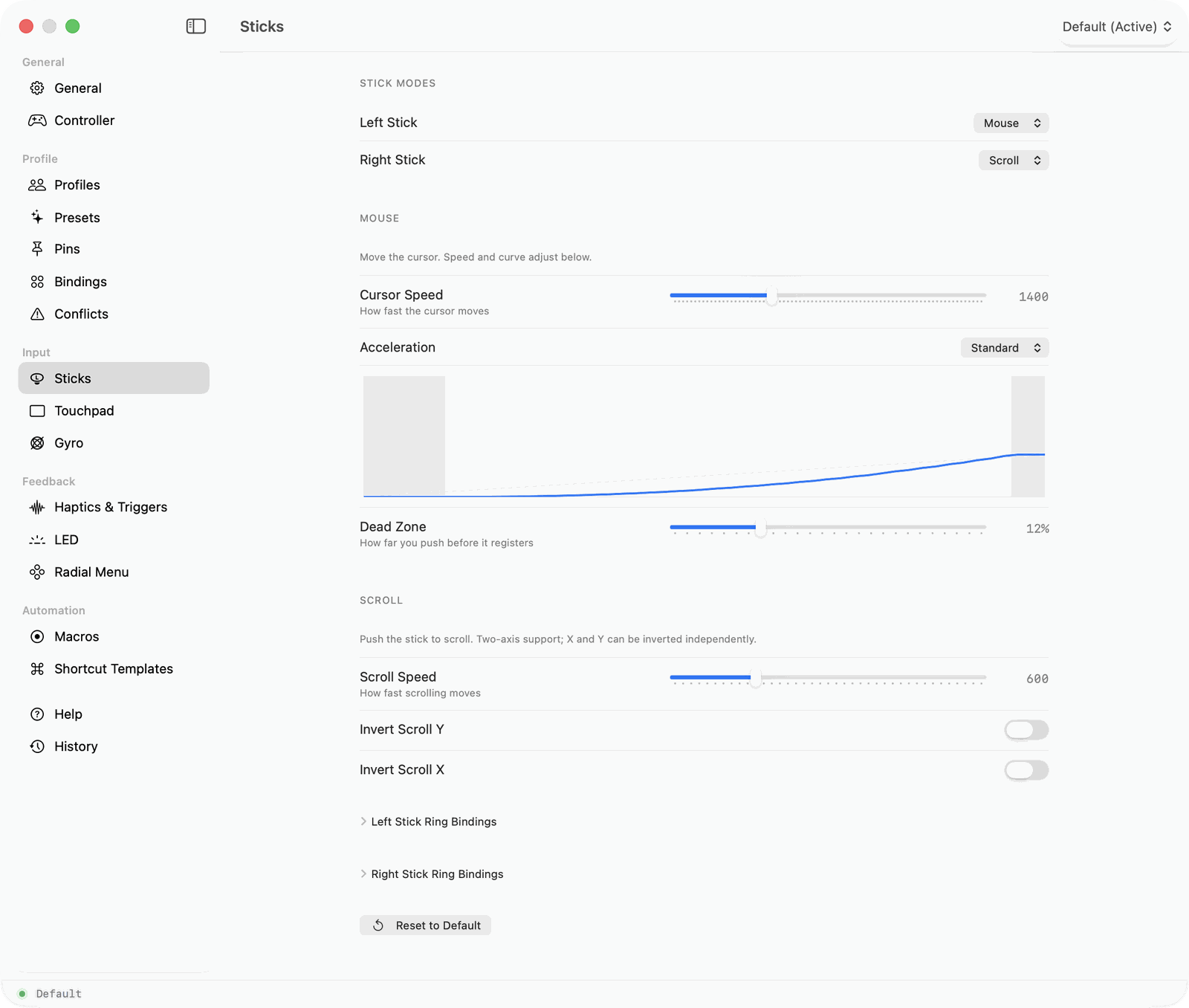
Task: Select Conflicts in the sidebar
Action: (114, 314)
